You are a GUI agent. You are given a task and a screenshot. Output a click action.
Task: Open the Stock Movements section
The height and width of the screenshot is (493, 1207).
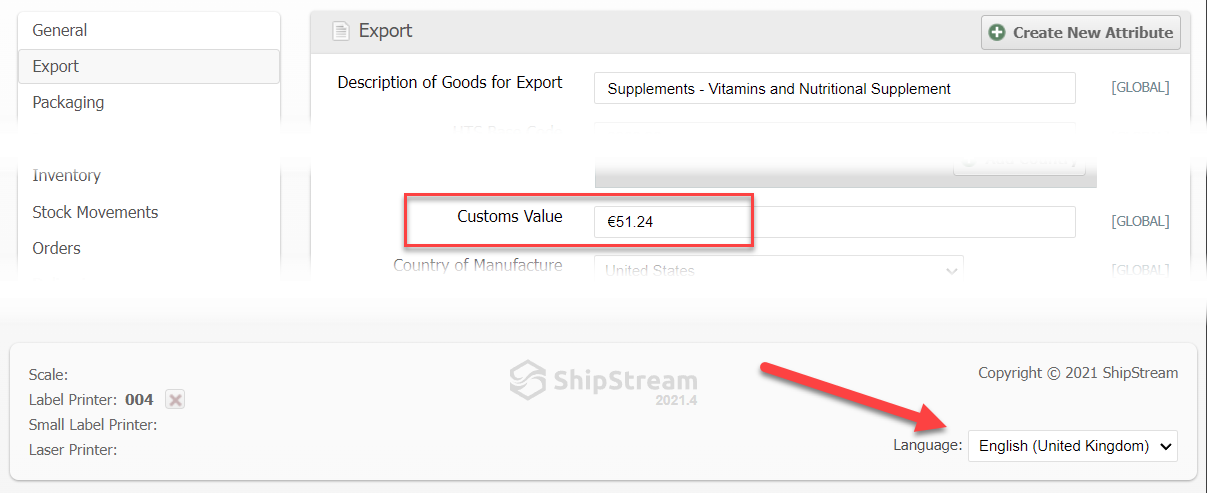pyautogui.click(x=95, y=212)
